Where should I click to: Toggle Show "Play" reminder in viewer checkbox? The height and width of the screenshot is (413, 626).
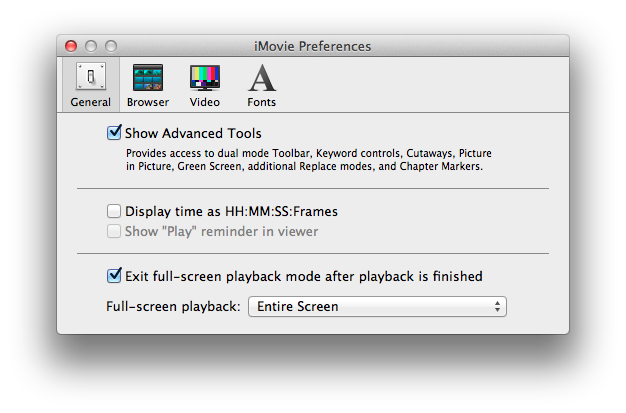tap(114, 231)
